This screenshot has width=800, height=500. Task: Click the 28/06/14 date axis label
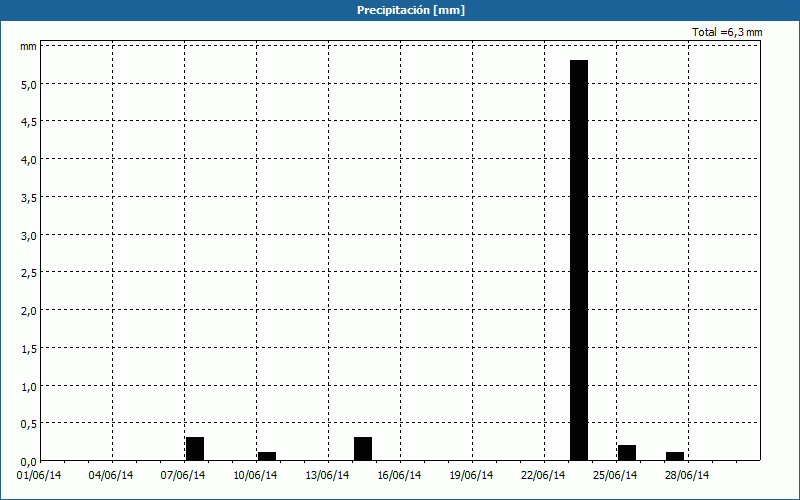(x=687, y=476)
